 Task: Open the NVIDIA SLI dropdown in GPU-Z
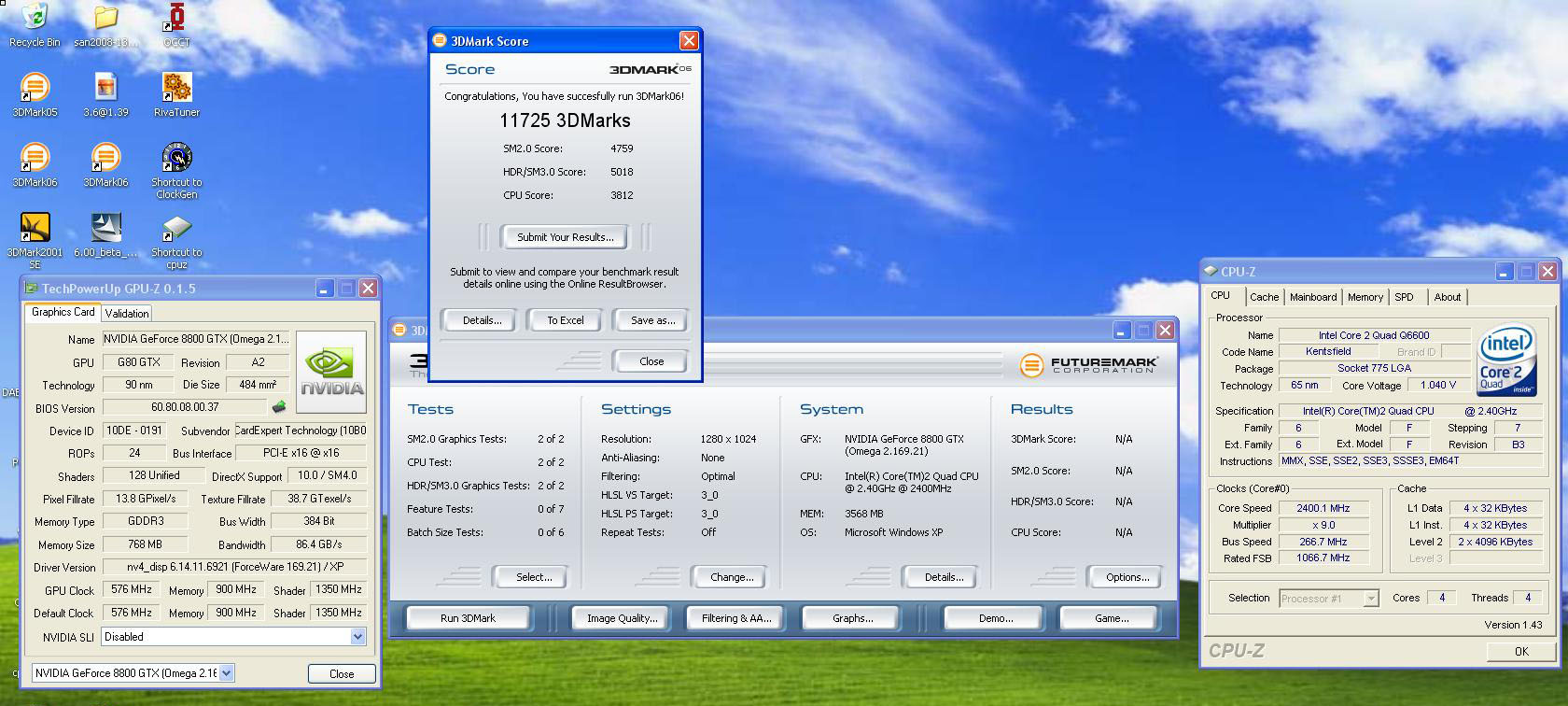click(357, 637)
